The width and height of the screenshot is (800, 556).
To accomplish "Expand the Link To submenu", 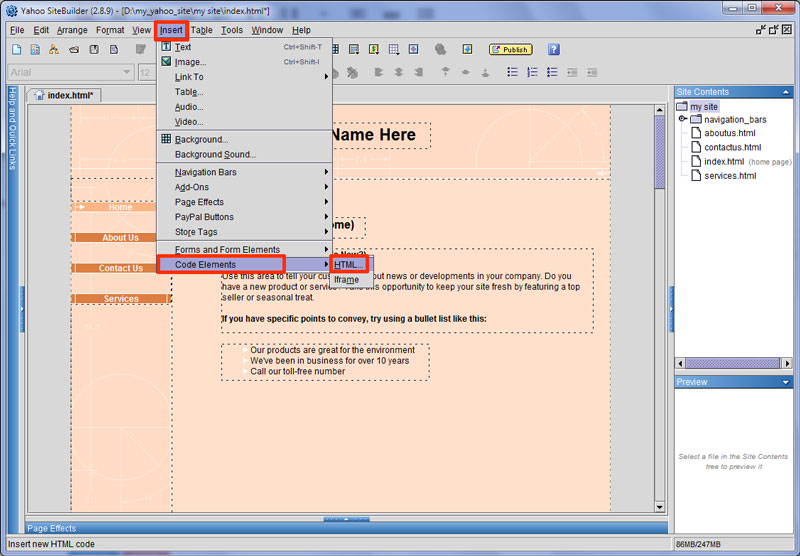I will tap(244, 77).
